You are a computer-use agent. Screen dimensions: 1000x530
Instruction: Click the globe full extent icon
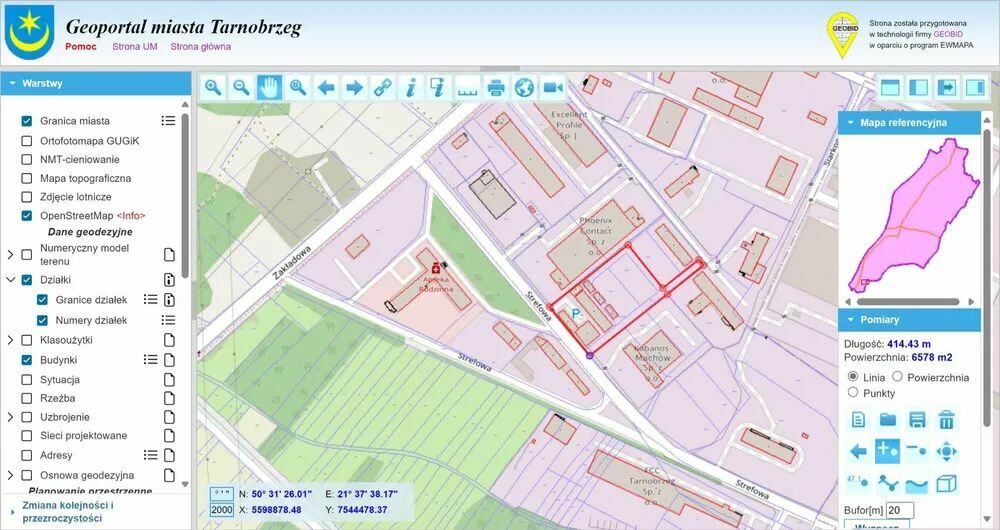pos(524,88)
